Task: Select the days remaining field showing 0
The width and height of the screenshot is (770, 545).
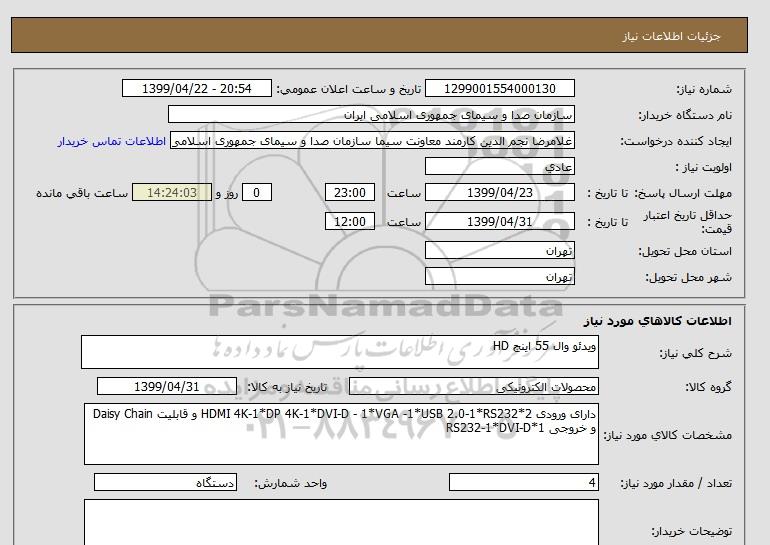Action: [258, 193]
